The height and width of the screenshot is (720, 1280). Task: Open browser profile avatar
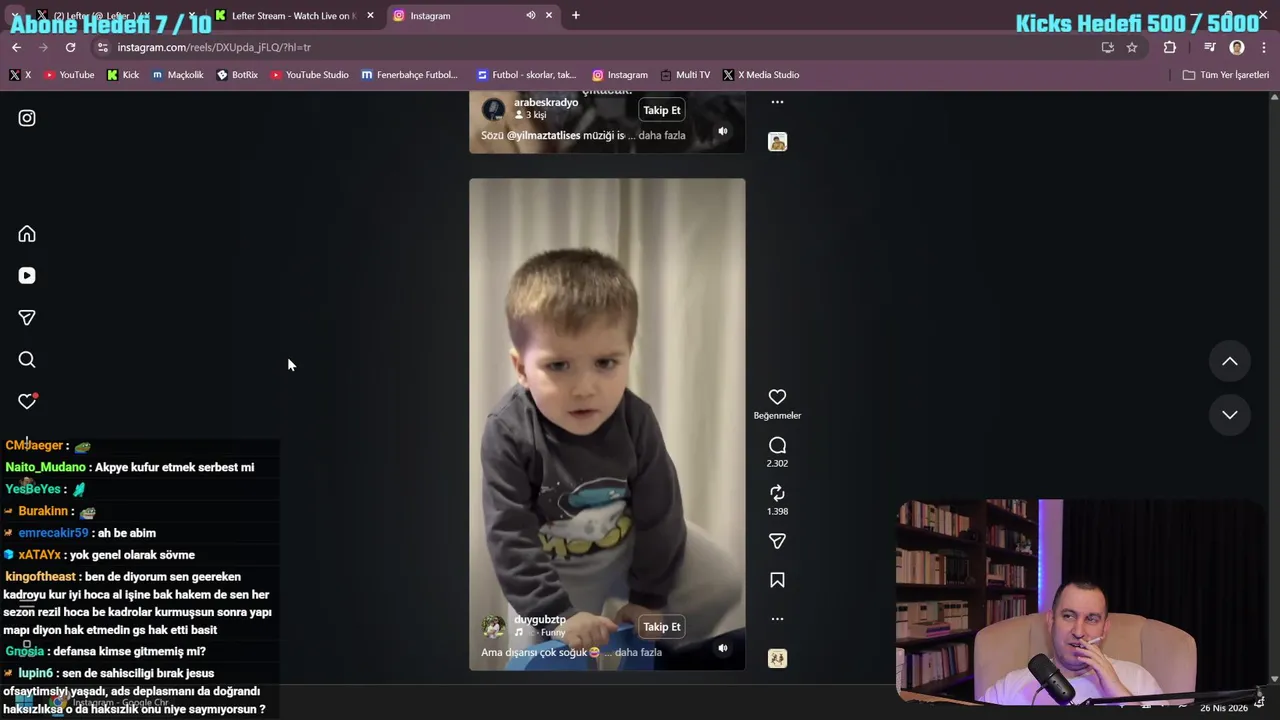tap(1237, 47)
